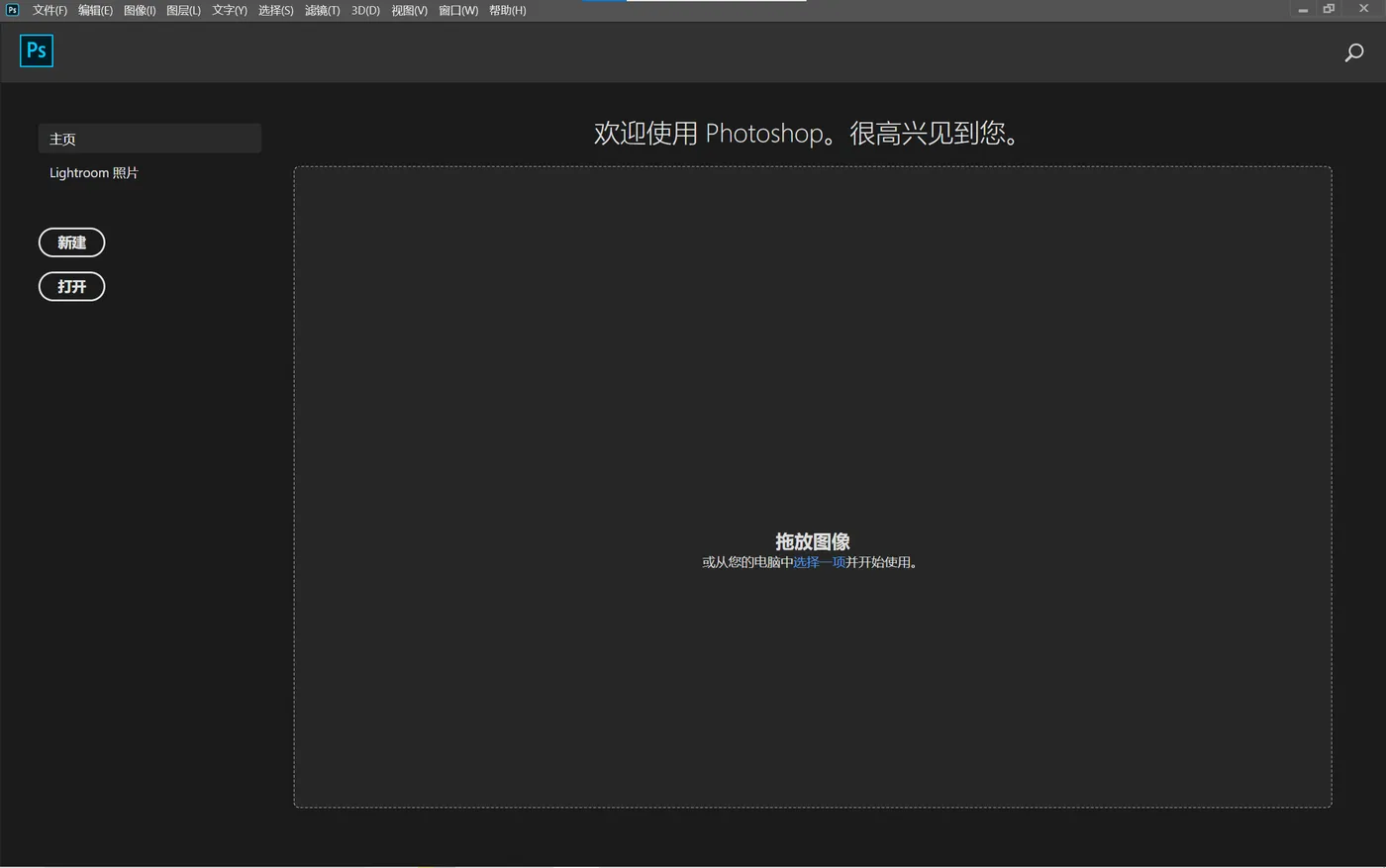The height and width of the screenshot is (868, 1386).
Task: Click the 拖放图像 drop zone heading
Action: pos(813,541)
